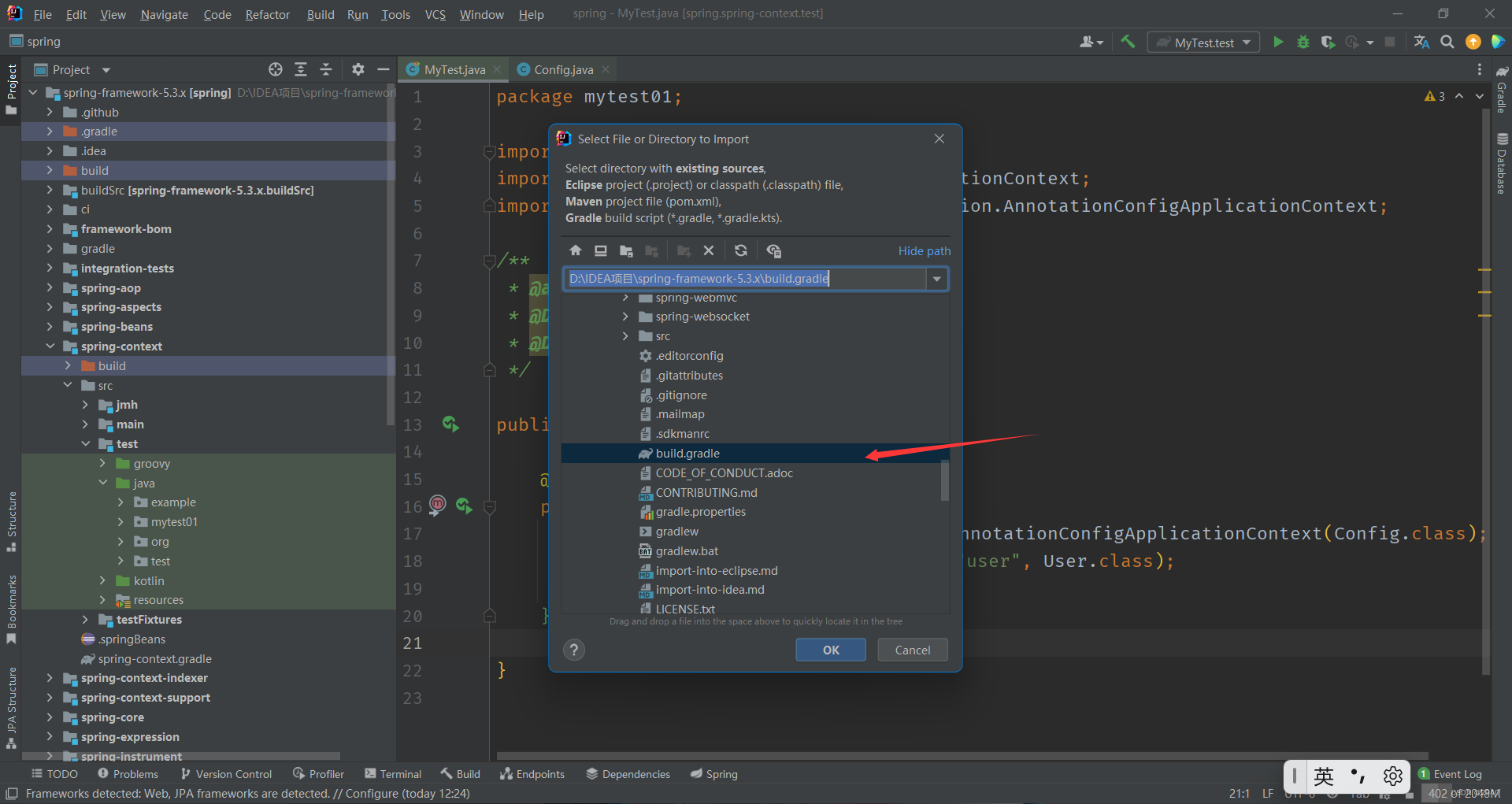Viewport: 1512px width, 804px height.
Task: Click the Hide path link
Action: point(924,250)
